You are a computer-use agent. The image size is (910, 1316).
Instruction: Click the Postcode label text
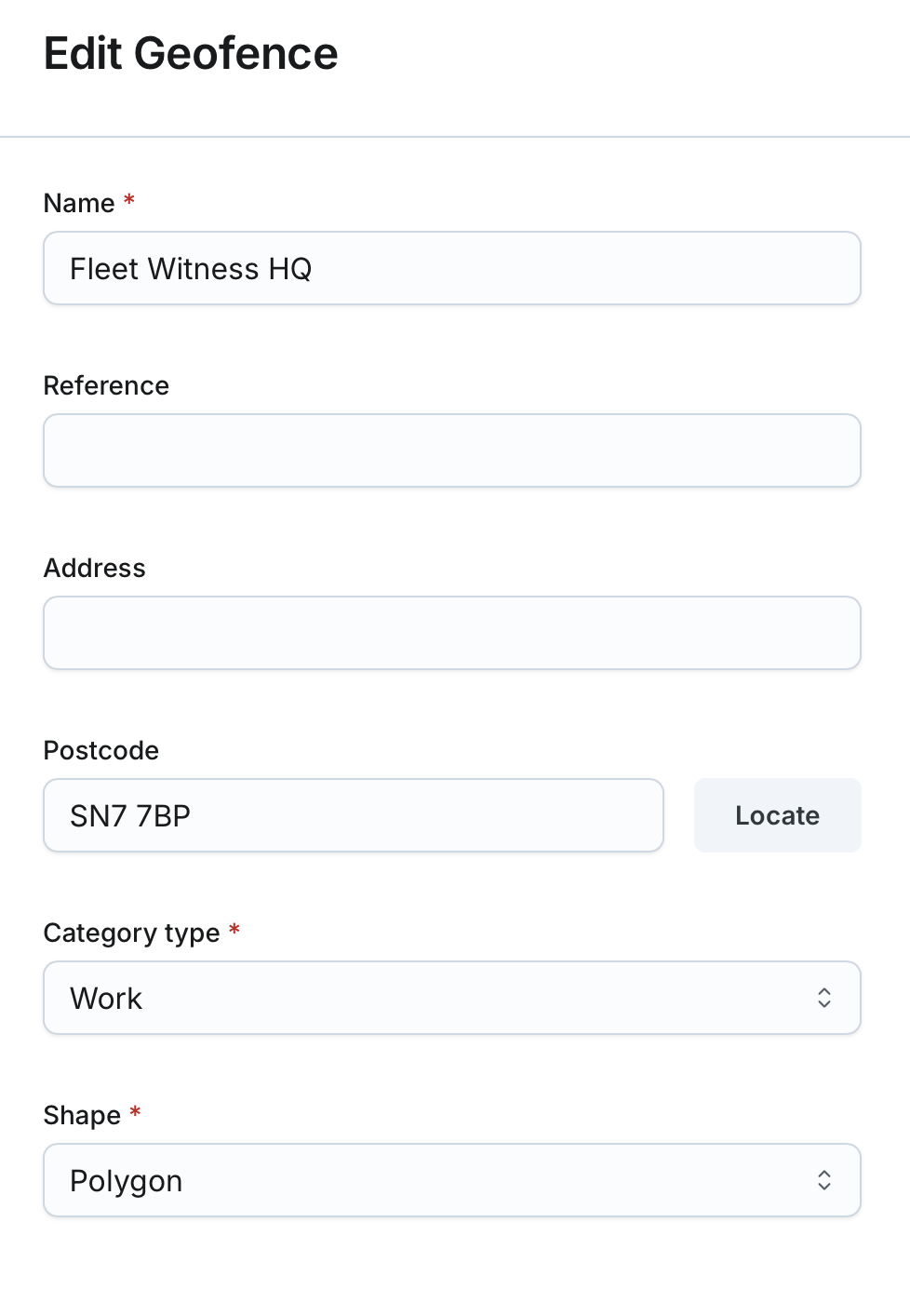[x=101, y=751]
